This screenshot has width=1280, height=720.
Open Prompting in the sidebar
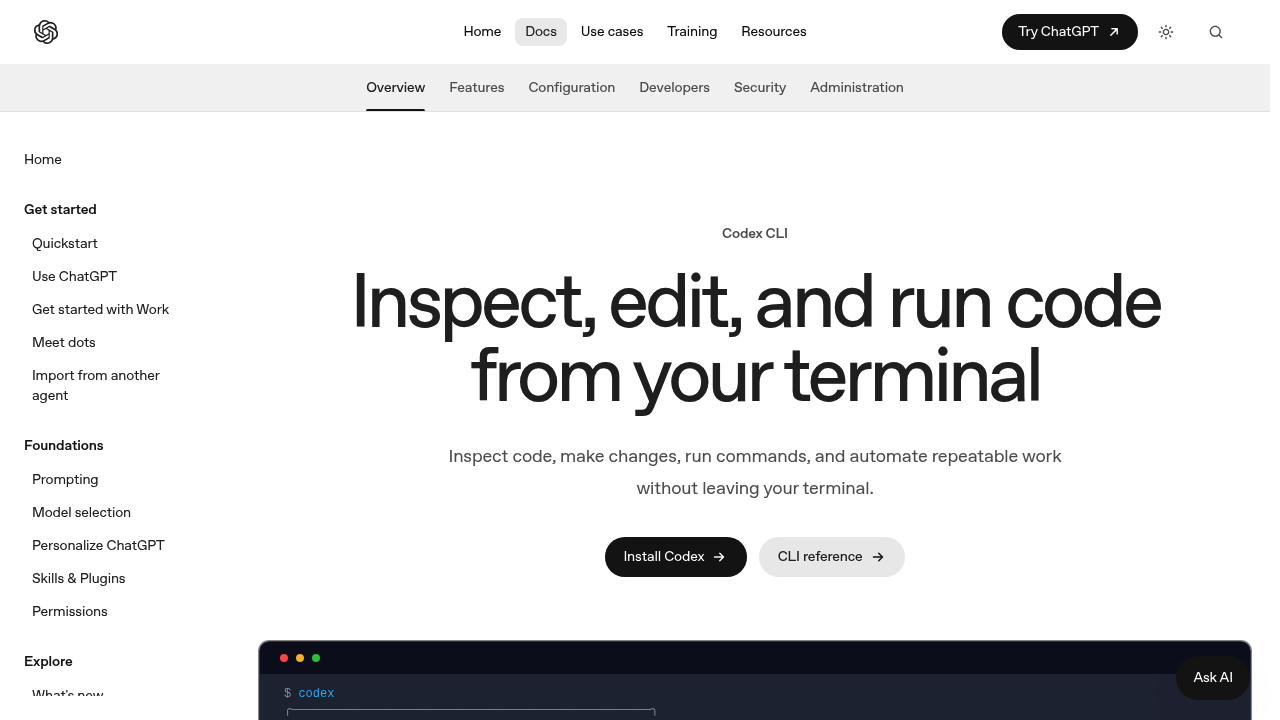click(65, 480)
